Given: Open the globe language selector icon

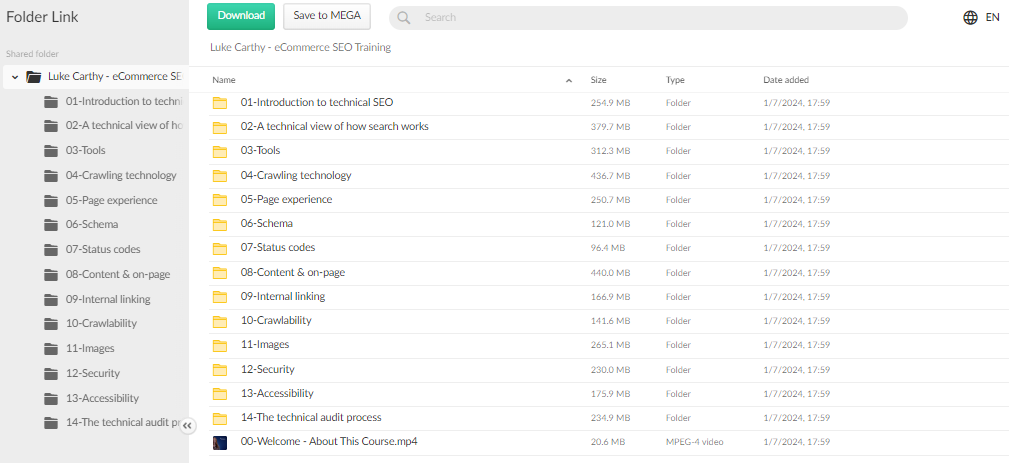Looking at the screenshot, I should point(970,17).
